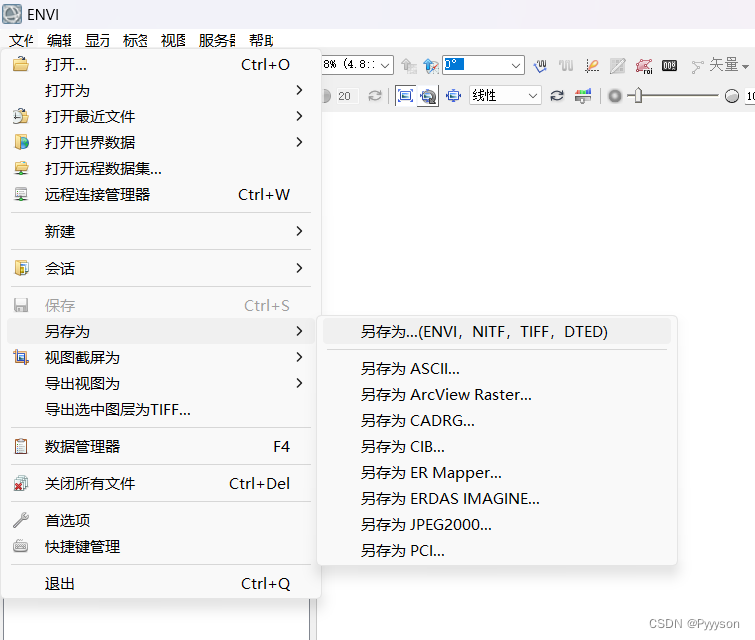The image size is (755, 640).
Task: Open the 标签 menu in menu bar
Action: click(135, 40)
